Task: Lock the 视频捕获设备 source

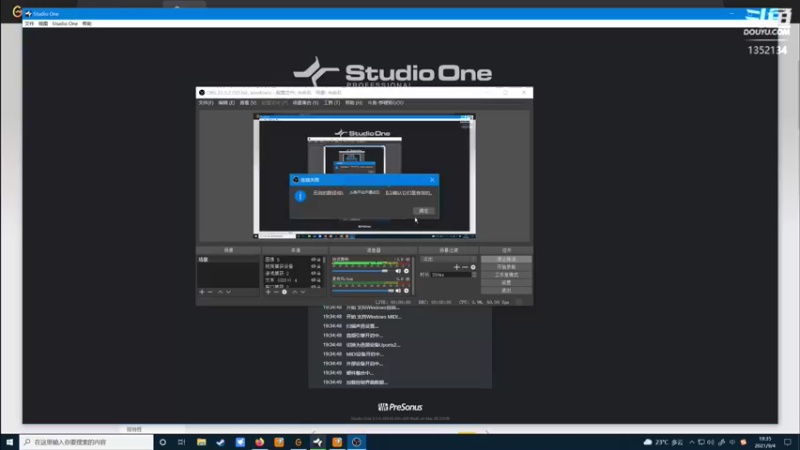Action: [319, 266]
